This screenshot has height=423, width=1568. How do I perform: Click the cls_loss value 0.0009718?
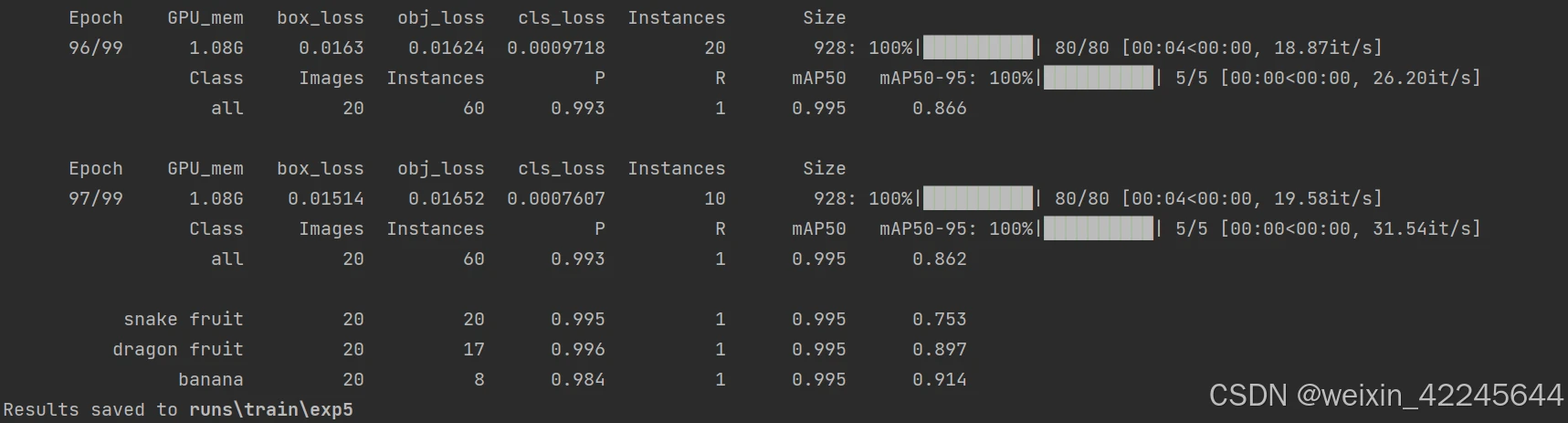point(556,48)
